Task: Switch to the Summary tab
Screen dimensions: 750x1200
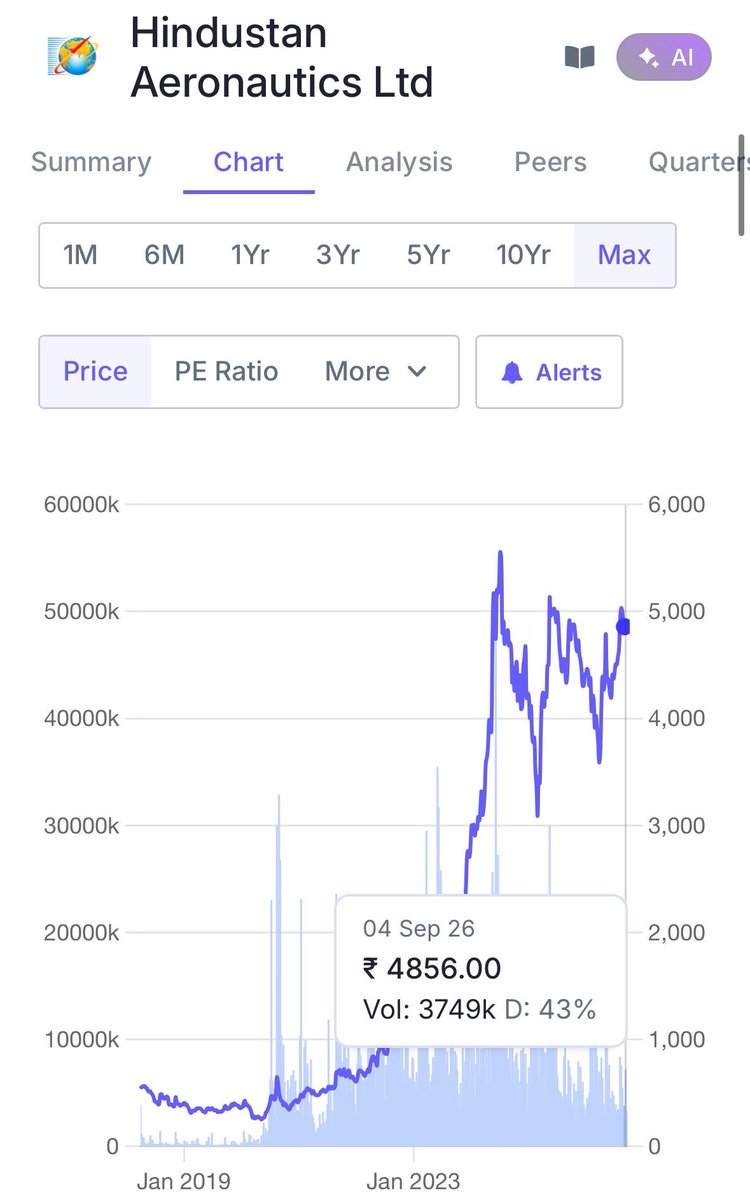Action: 91,162
